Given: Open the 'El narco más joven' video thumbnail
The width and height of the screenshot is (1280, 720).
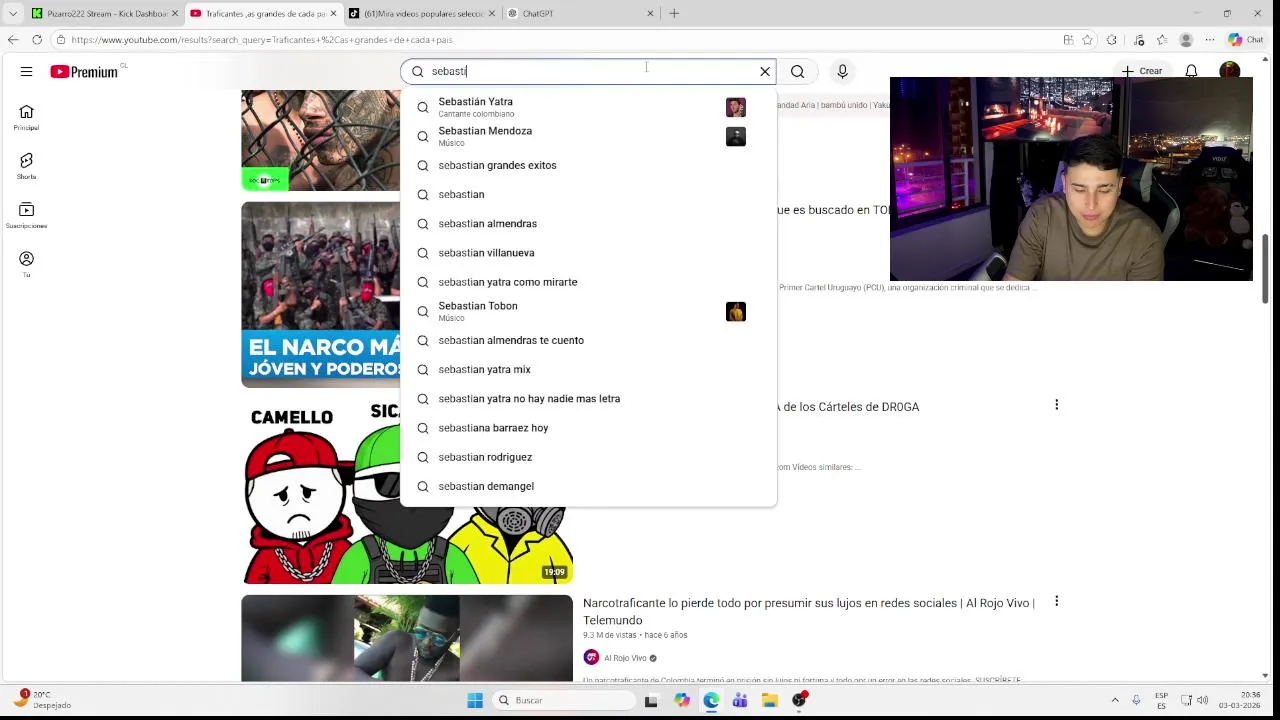Looking at the screenshot, I should click(320, 294).
